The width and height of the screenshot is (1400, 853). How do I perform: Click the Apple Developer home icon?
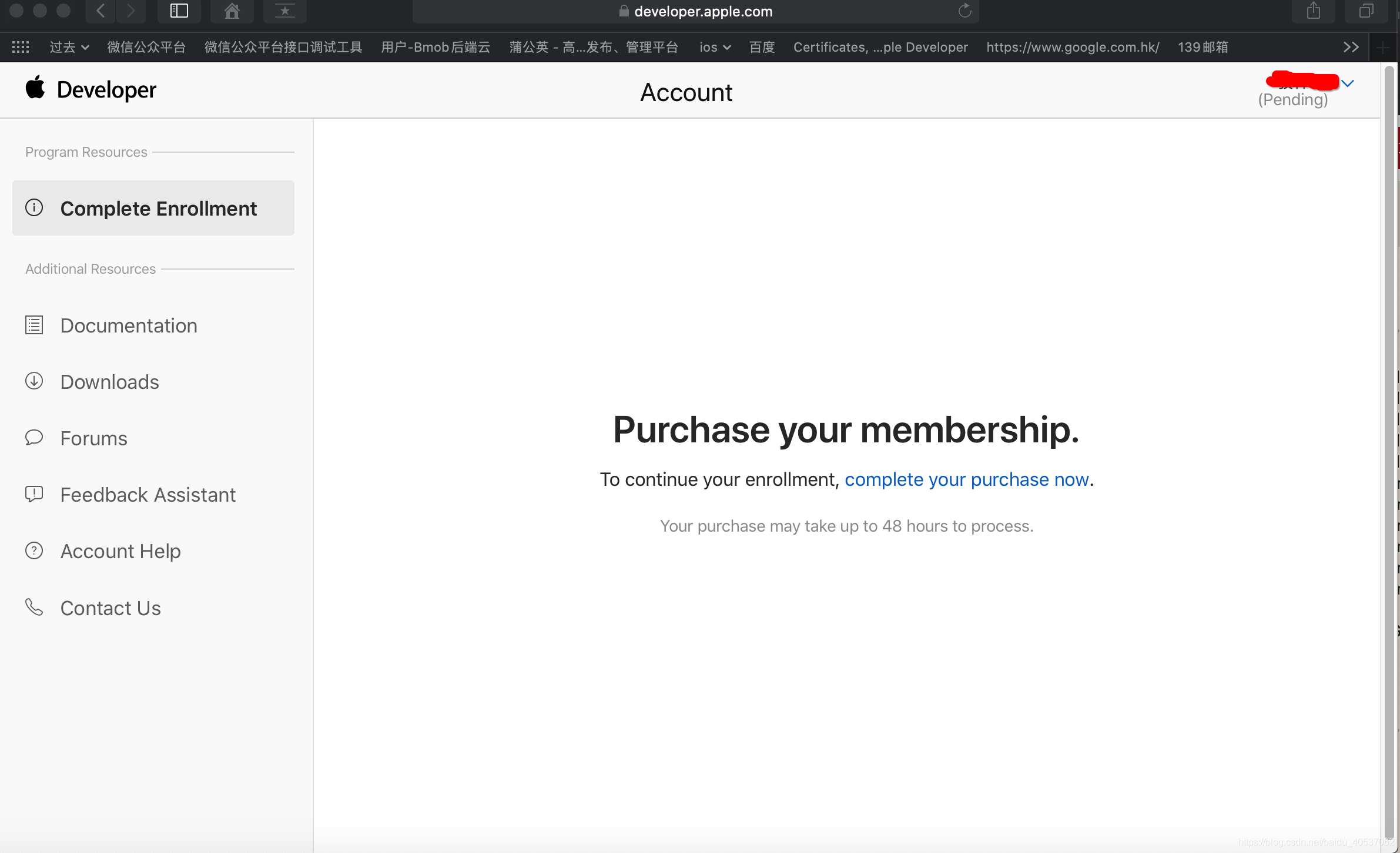(34, 89)
